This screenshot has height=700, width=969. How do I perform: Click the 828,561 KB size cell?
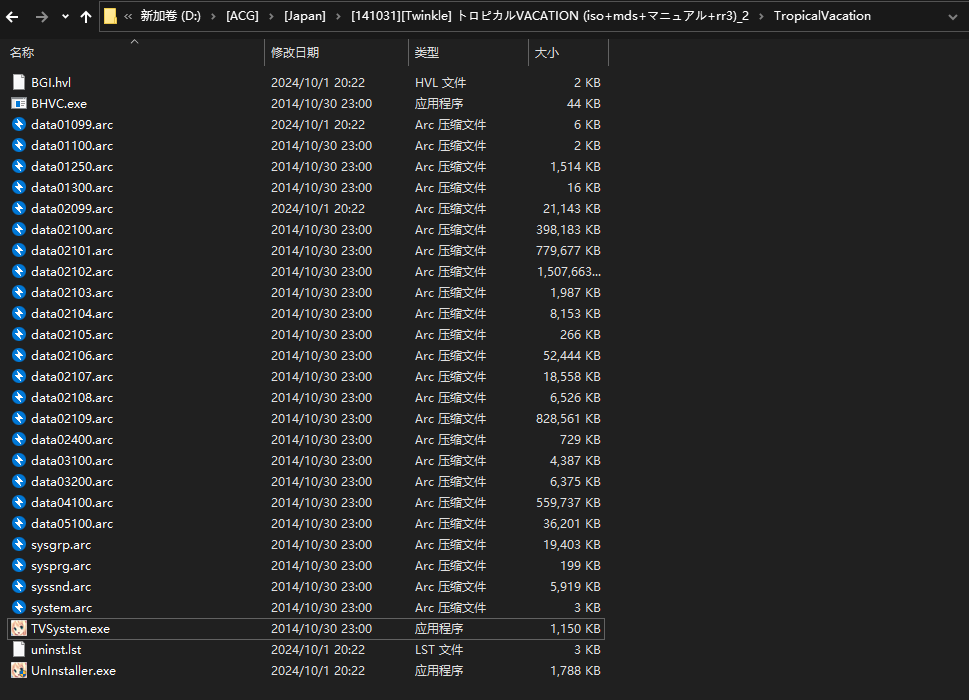[x=568, y=418]
